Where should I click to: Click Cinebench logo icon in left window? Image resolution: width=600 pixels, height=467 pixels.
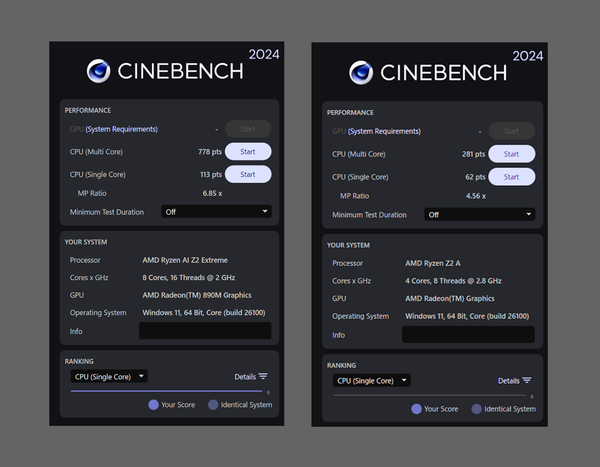click(98, 71)
